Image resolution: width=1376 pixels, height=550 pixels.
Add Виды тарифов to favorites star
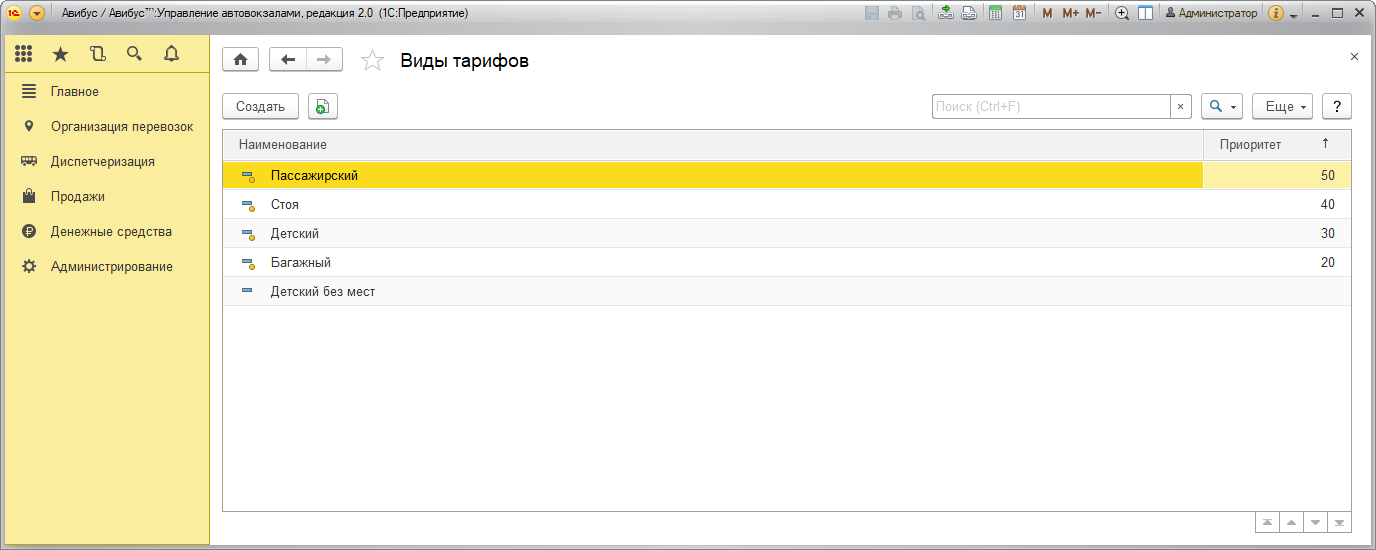coord(372,61)
